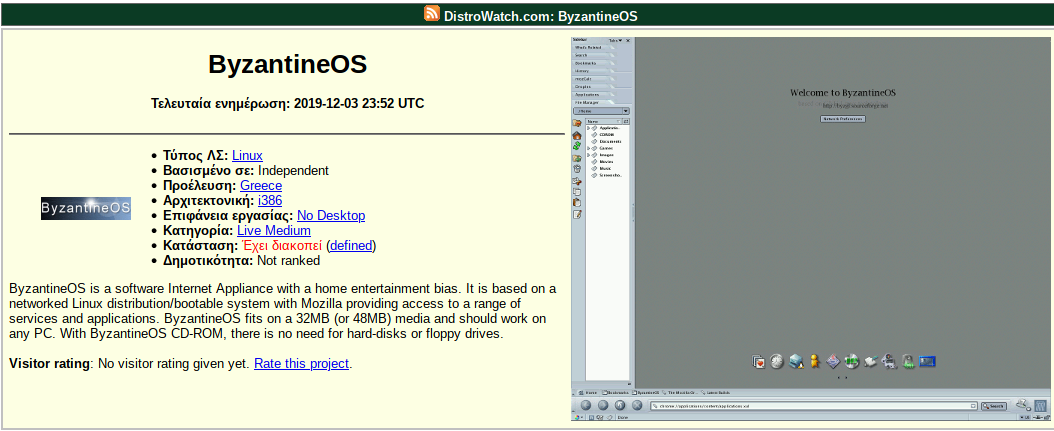Click the 'Αρχιτεκτονική:' label
Viewport: 1054px width, 431px height.
click(208, 200)
